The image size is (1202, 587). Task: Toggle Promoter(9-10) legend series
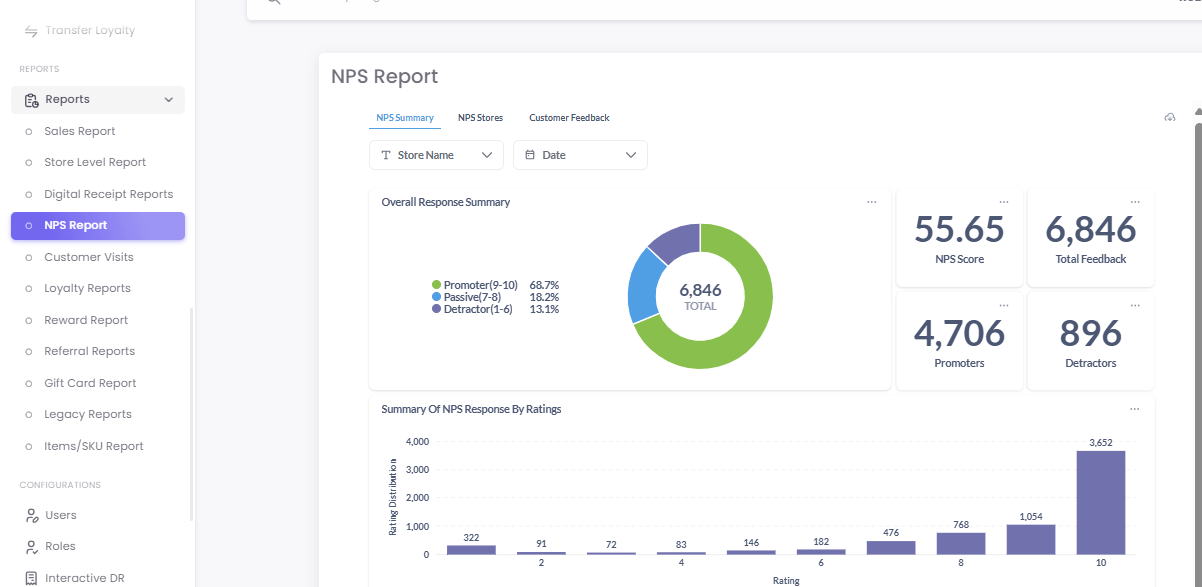(479, 285)
